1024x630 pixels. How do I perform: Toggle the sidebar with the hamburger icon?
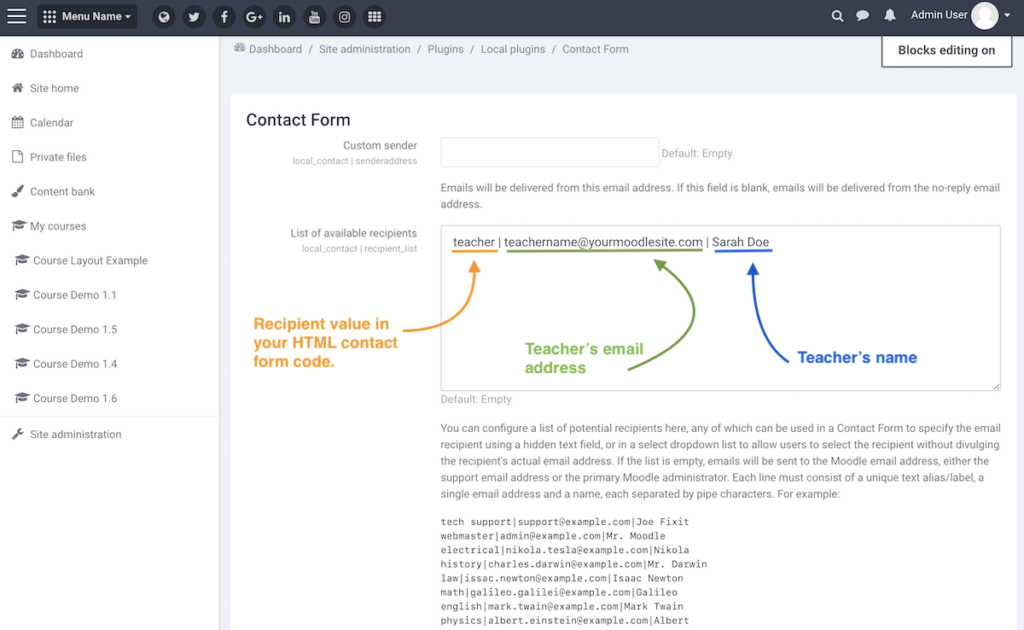pyautogui.click(x=16, y=16)
